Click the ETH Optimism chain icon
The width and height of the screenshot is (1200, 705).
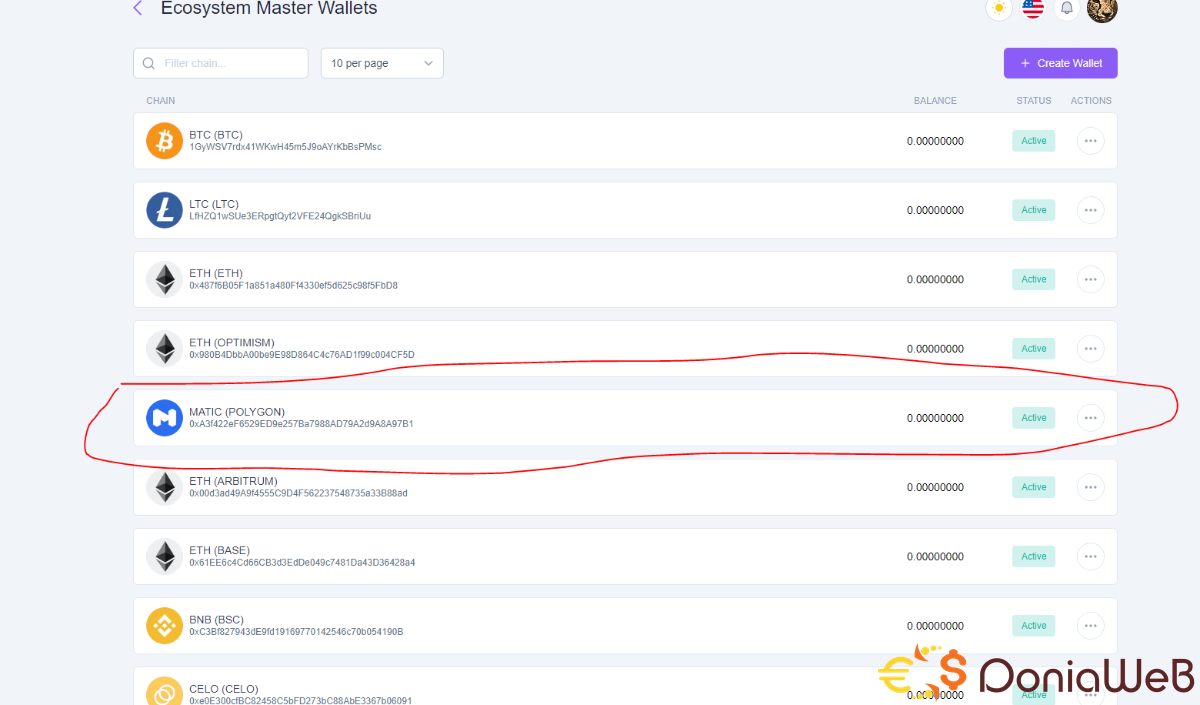[x=165, y=349]
